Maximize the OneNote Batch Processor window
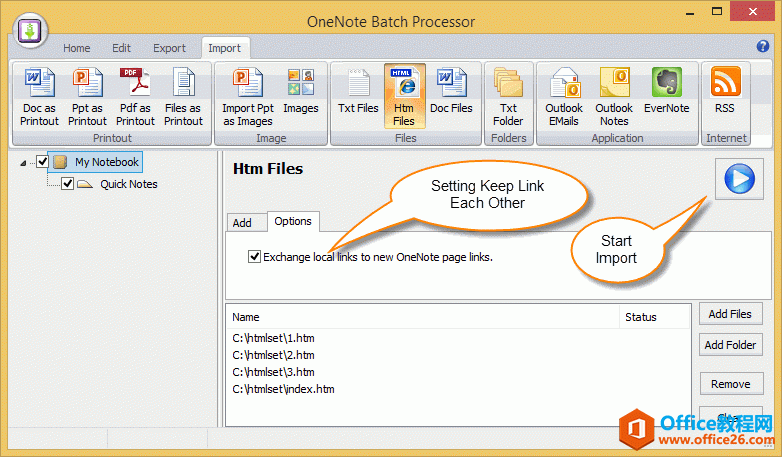Screen dimensions: 782x457 click(717, 11)
